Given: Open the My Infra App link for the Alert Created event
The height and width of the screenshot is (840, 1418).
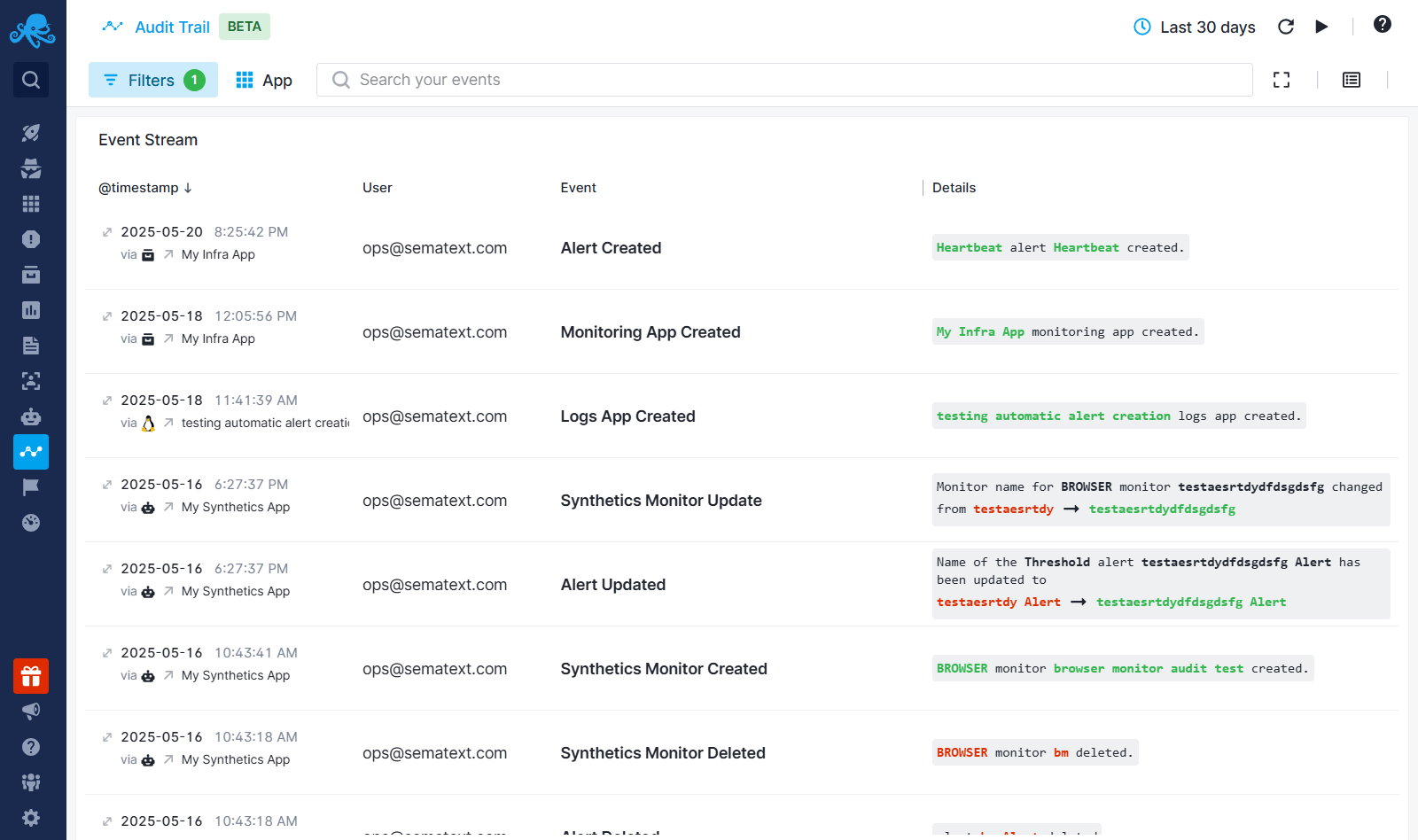Looking at the screenshot, I should (x=218, y=255).
